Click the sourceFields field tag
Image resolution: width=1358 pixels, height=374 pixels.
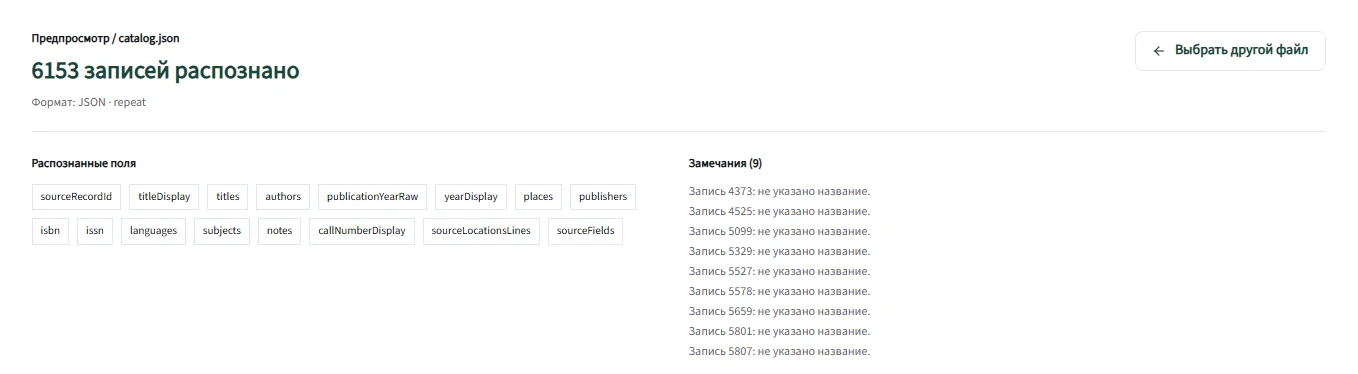click(586, 231)
